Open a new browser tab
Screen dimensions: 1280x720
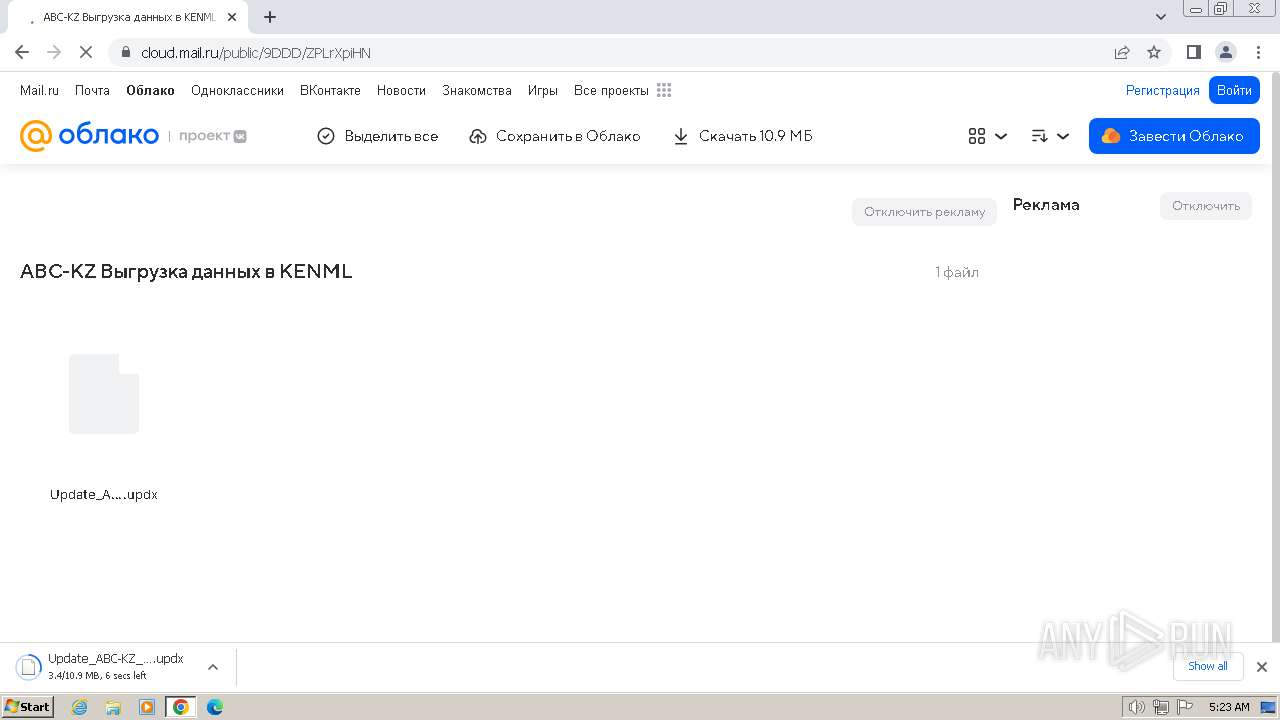(x=270, y=17)
